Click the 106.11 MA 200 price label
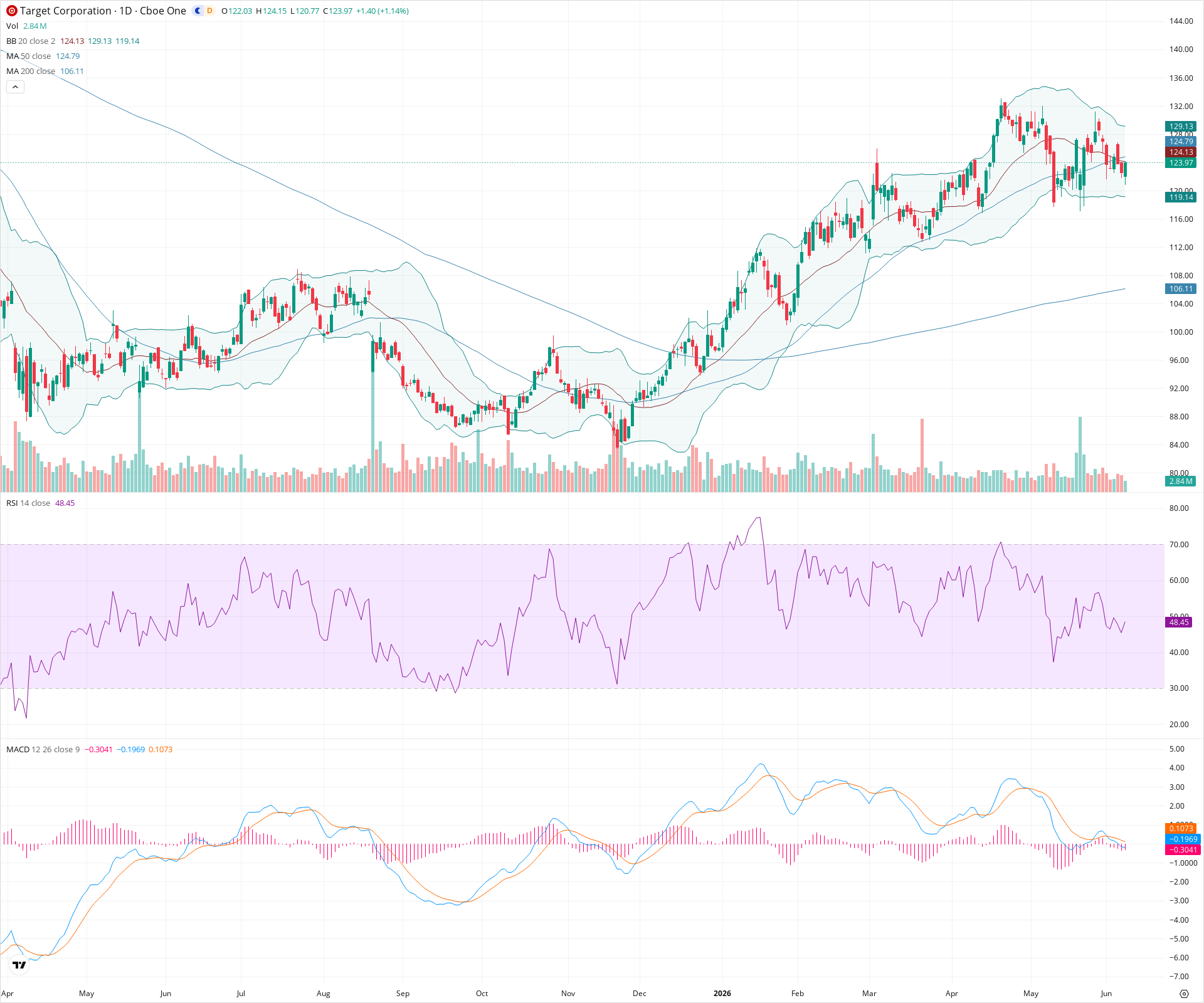Image resolution: width=1204 pixels, height=1003 pixels. click(x=1181, y=289)
